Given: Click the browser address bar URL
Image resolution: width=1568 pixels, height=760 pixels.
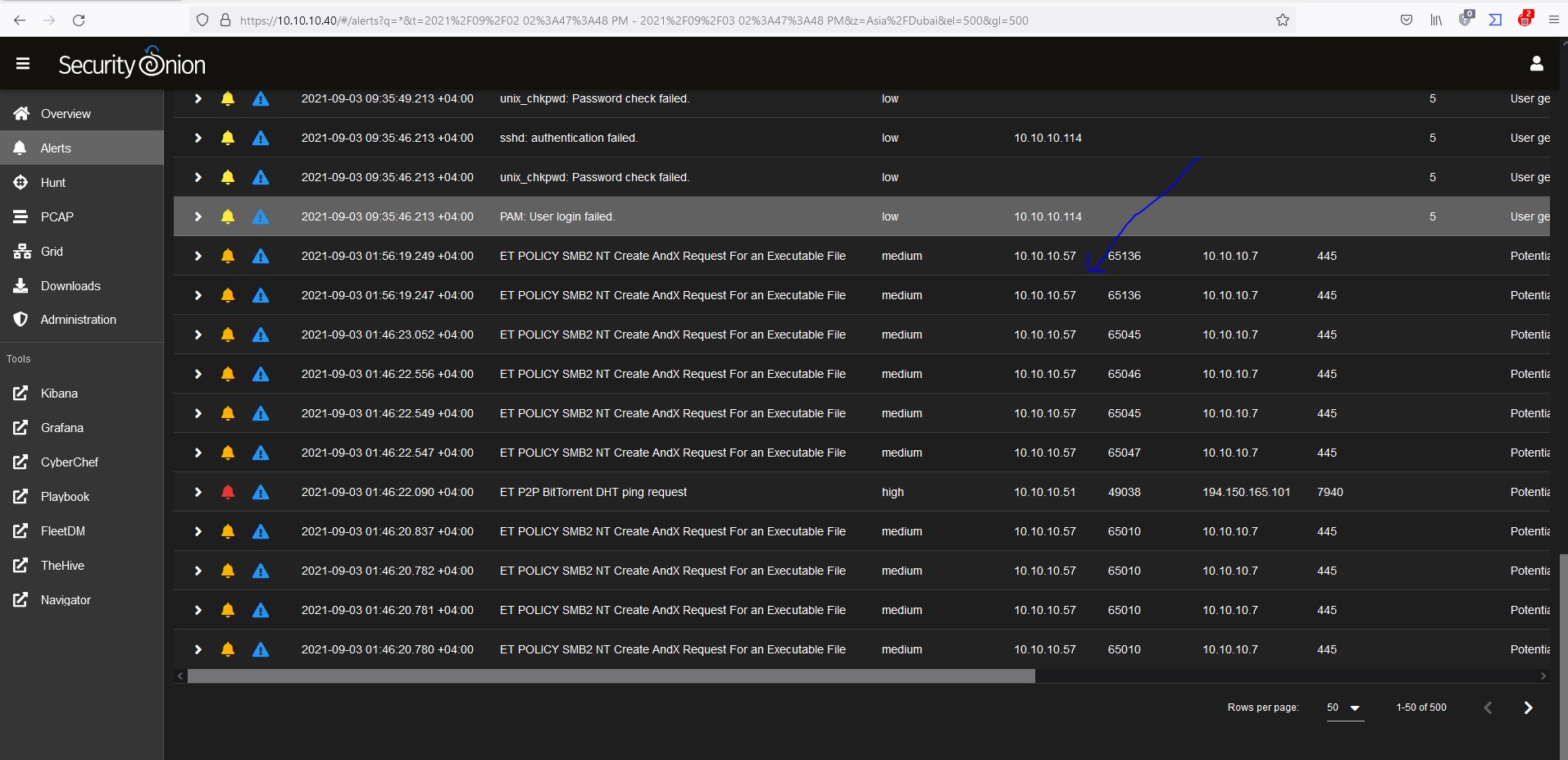Looking at the screenshot, I should (634, 20).
